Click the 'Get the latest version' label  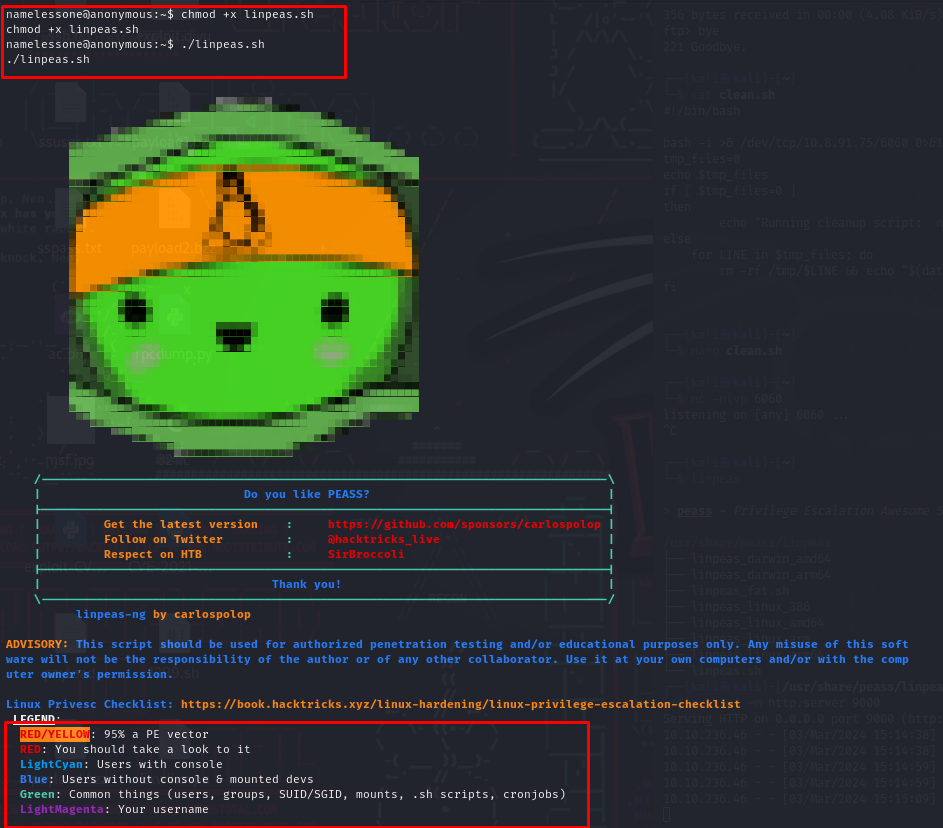click(x=180, y=524)
